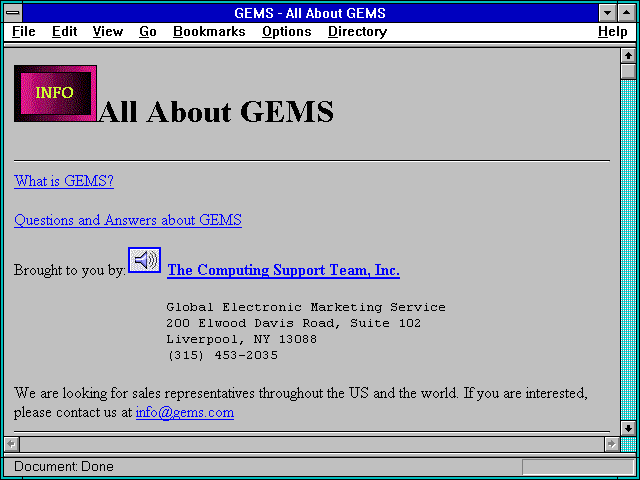Click Global Electronic Marketing Service text

[x=306, y=307]
